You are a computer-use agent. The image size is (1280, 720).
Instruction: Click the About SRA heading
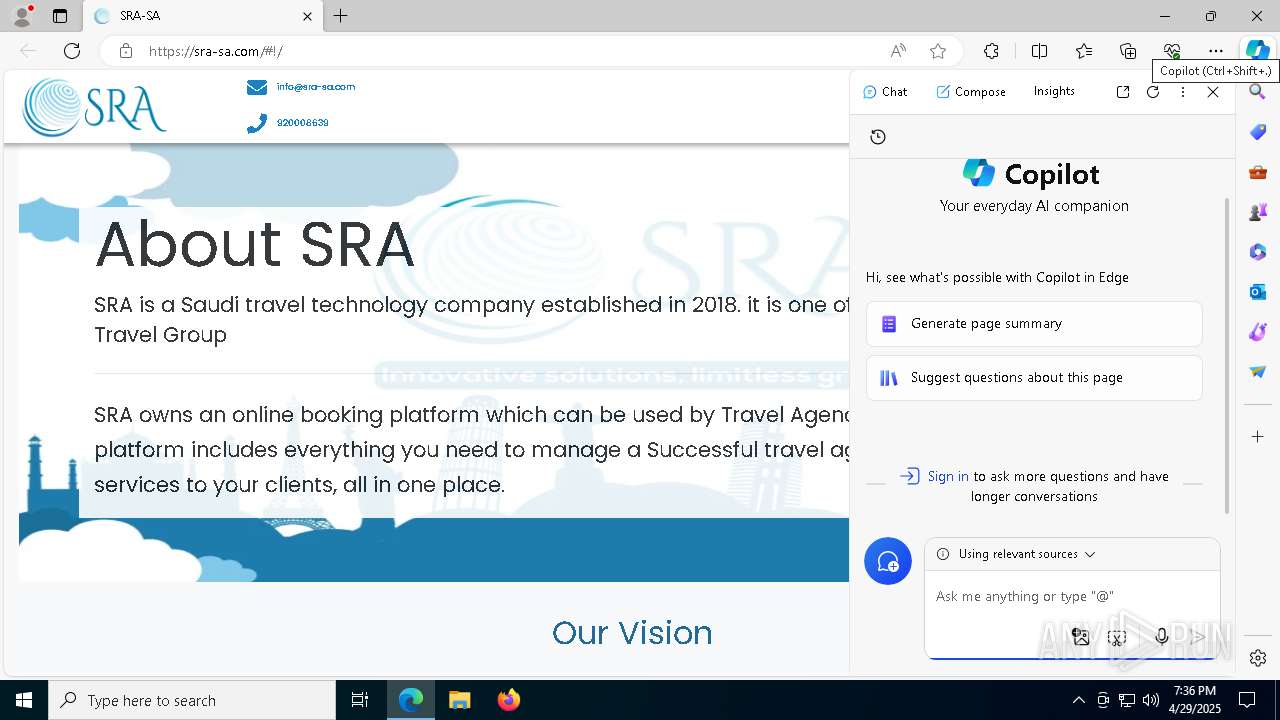[x=254, y=244]
